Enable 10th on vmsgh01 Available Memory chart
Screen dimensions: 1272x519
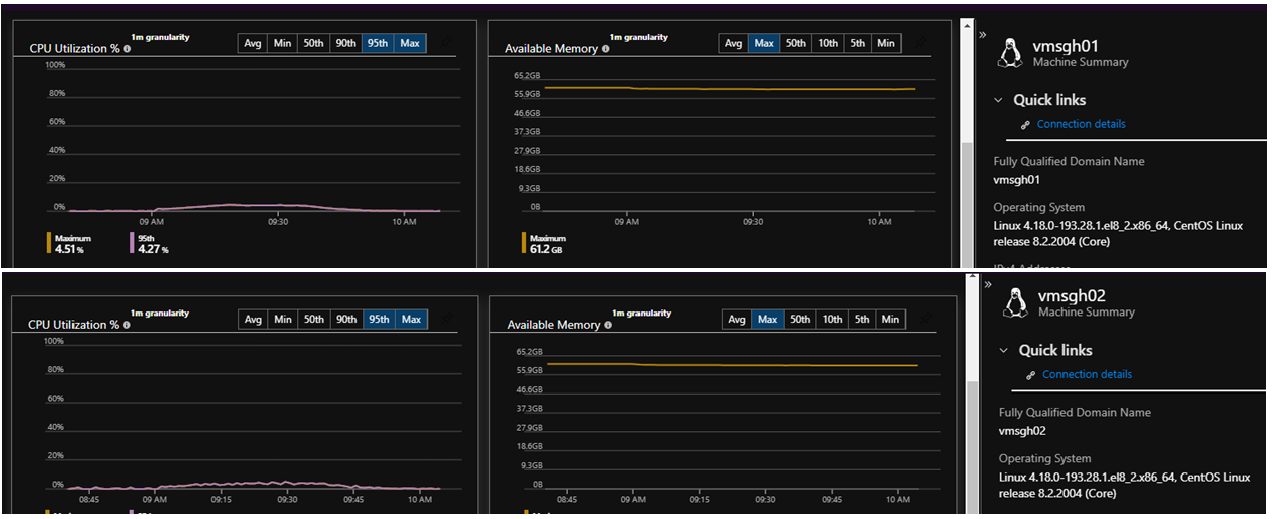(x=828, y=43)
